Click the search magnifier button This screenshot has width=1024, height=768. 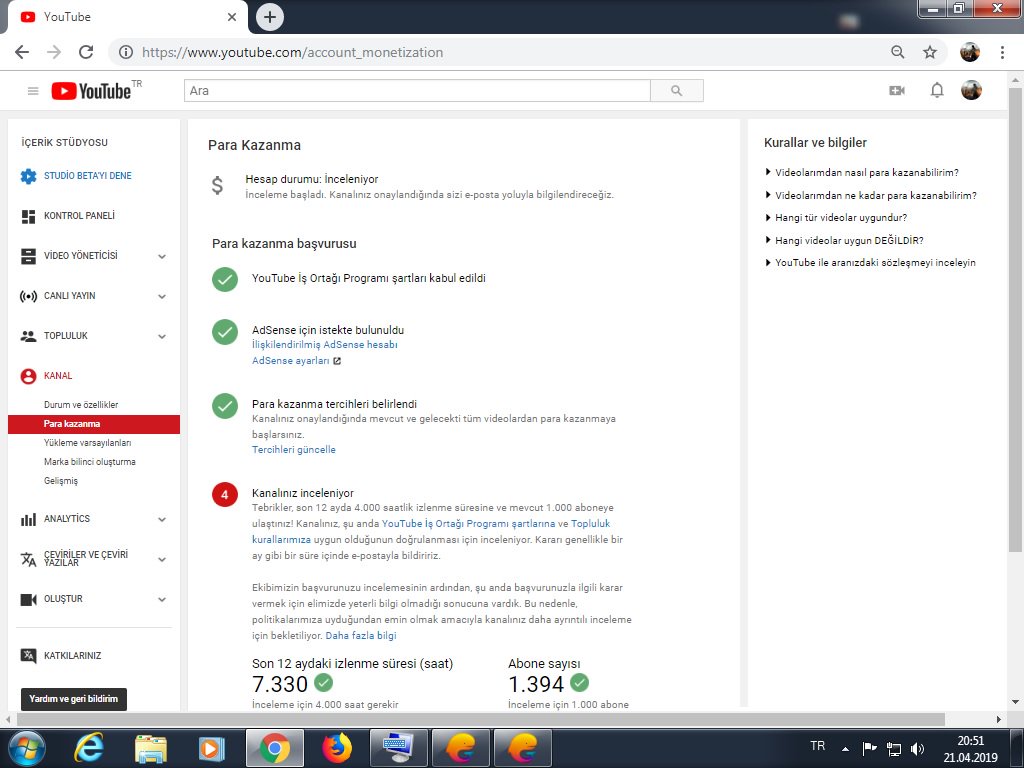click(x=677, y=91)
